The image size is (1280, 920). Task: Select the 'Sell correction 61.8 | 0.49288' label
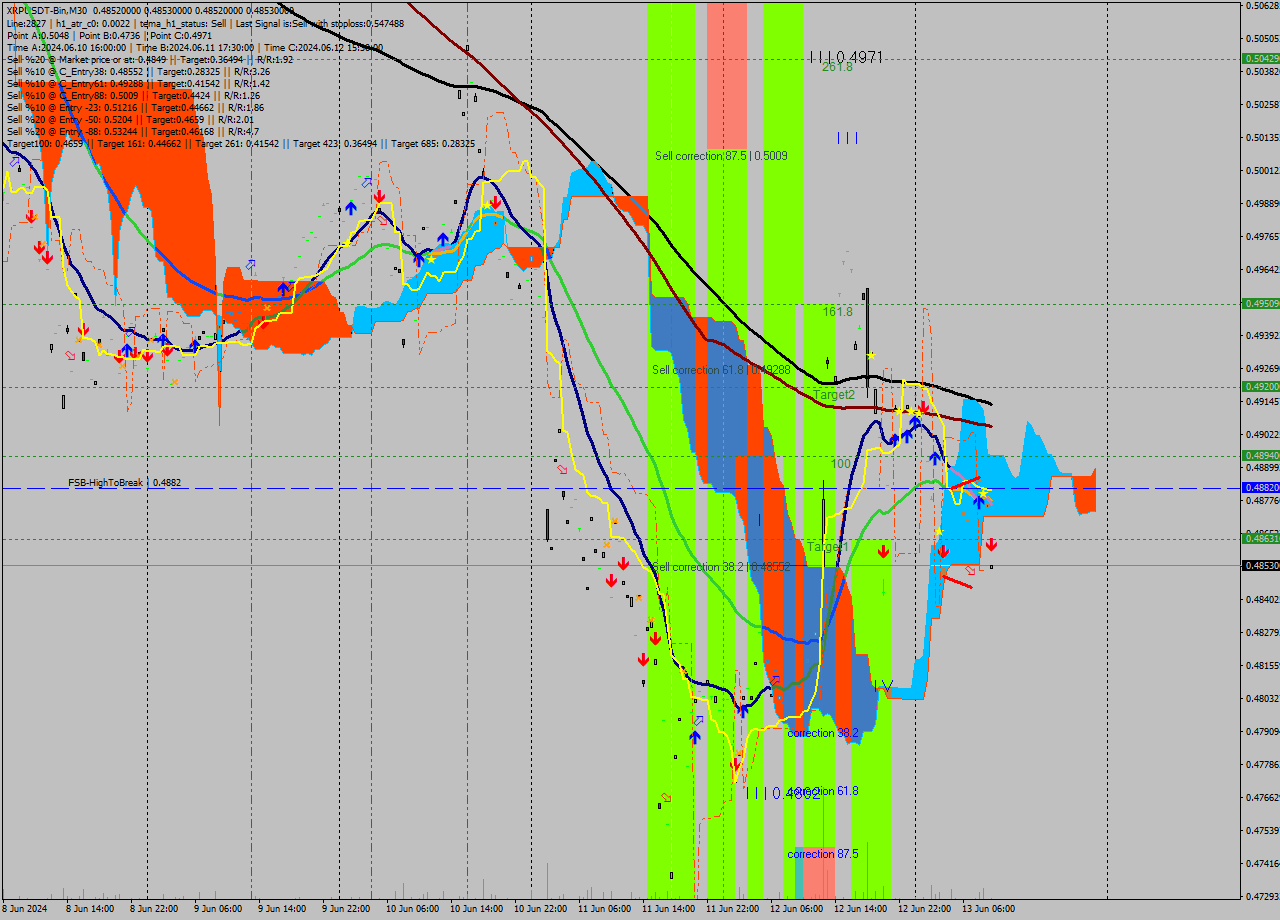[721, 370]
